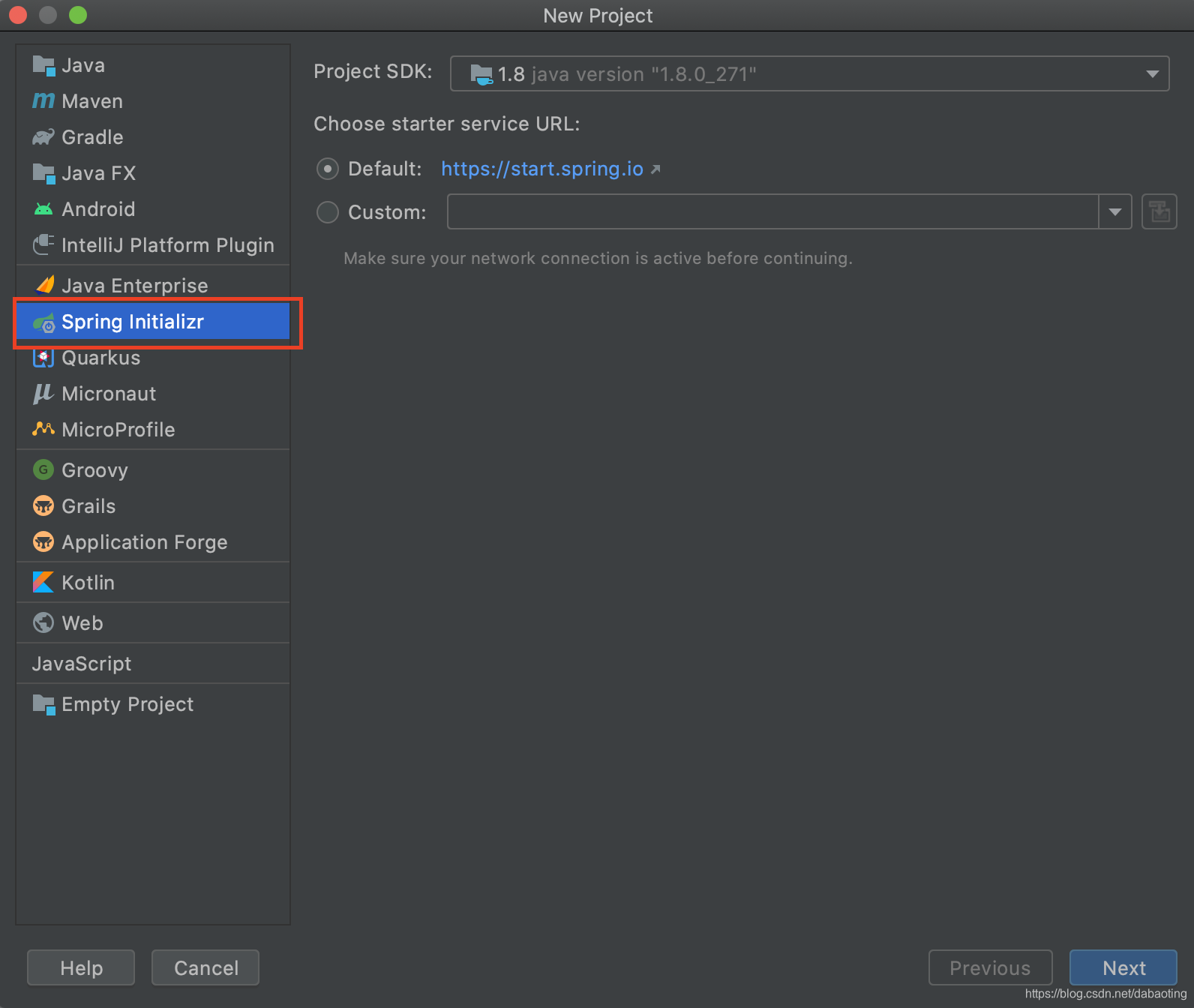
Task: Select Gradle project type label
Action: pos(92,137)
